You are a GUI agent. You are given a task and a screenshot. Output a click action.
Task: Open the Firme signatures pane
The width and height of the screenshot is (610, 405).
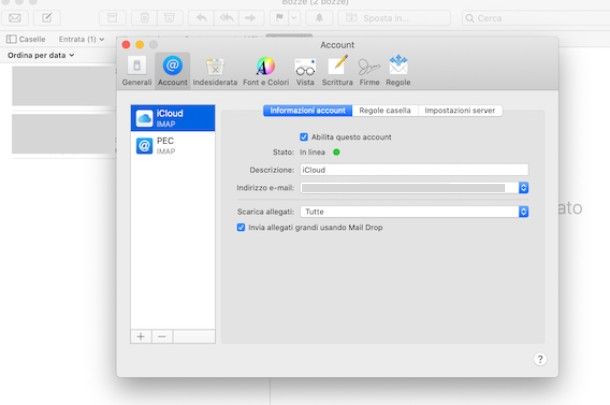tap(369, 71)
